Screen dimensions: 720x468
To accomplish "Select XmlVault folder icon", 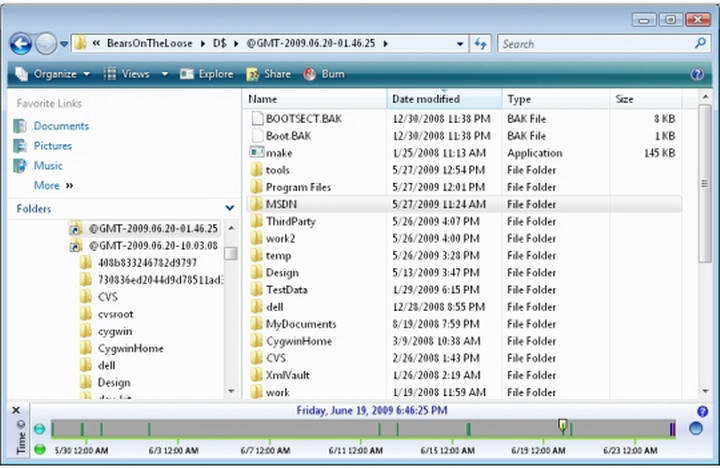I will tap(257, 375).
